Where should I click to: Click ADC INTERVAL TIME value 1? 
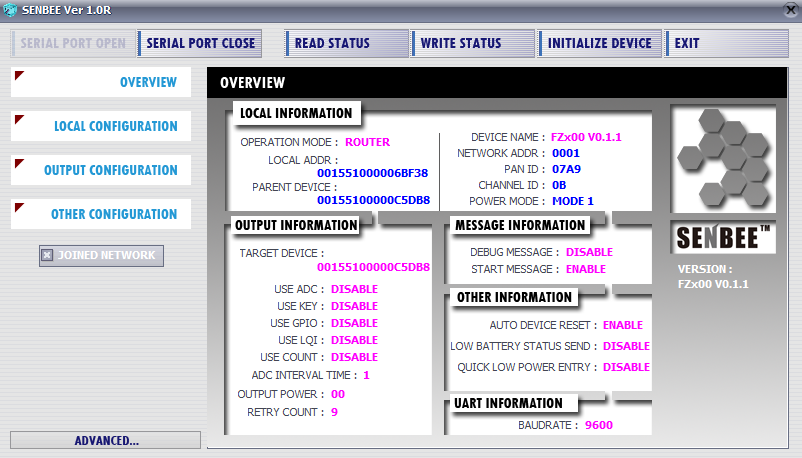(366, 375)
